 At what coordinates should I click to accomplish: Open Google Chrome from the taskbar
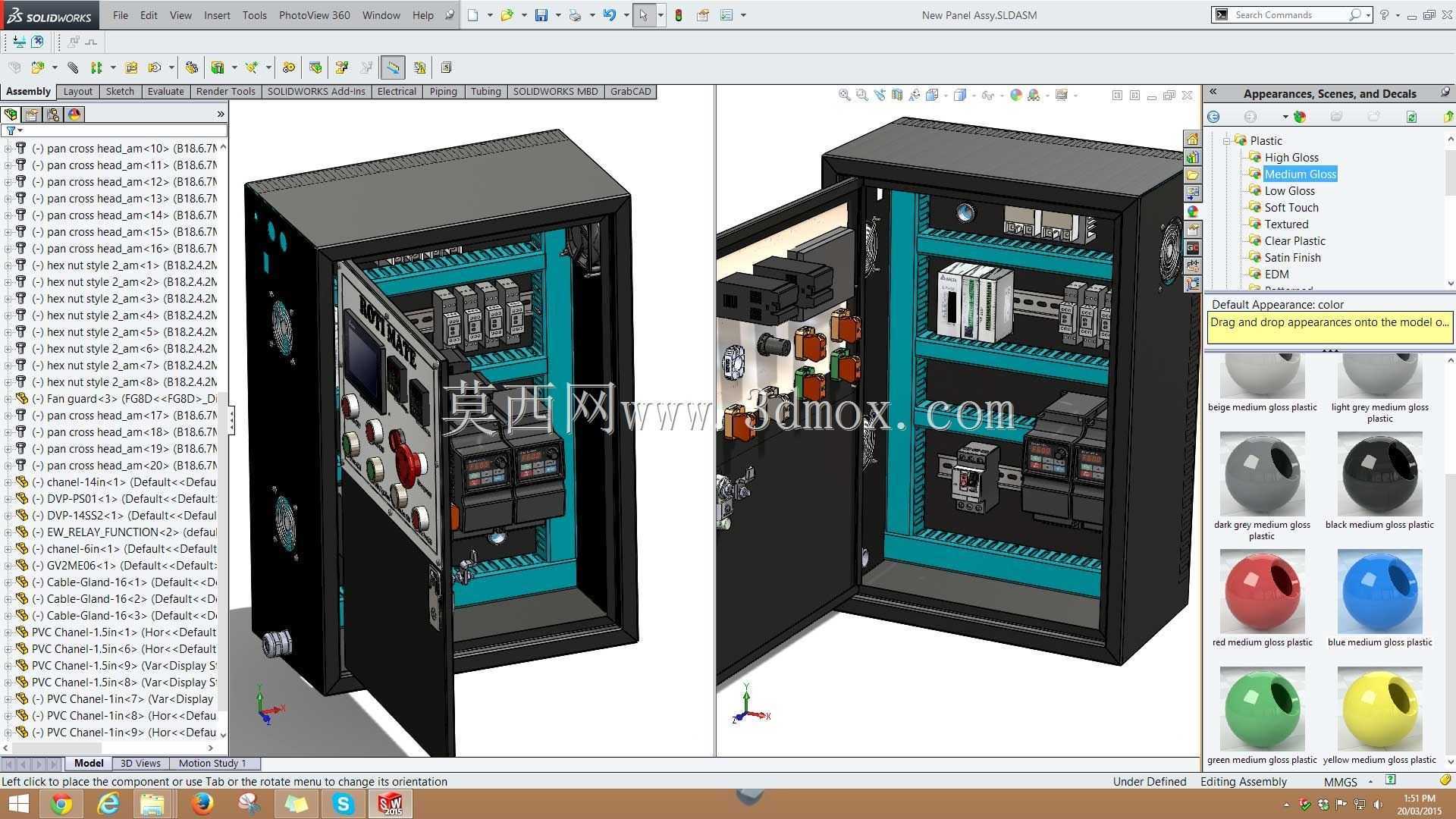(x=61, y=804)
